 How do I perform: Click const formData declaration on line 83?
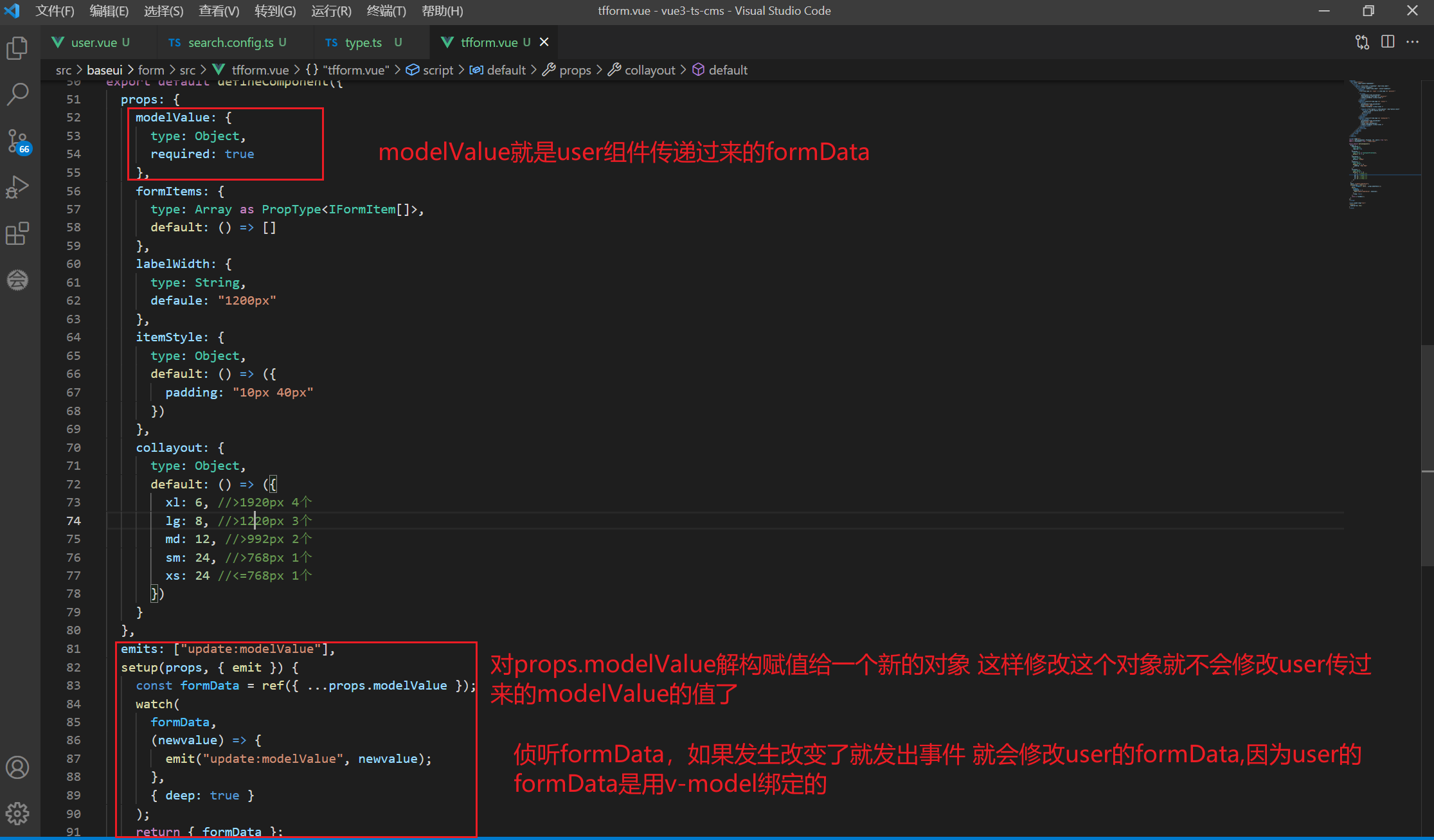click(305, 686)
